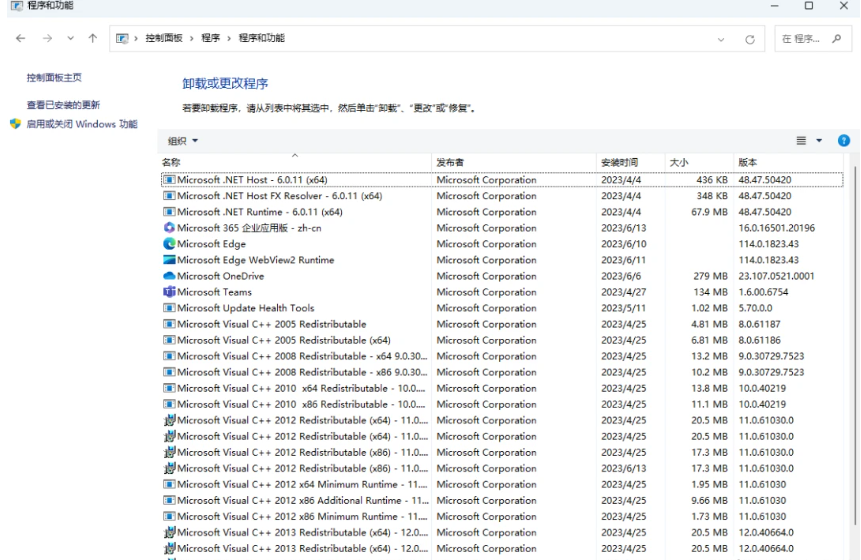861x560 pixels.
Task: Click version 16.0.16501.20196 cell
Action: (x=776, y=228)
